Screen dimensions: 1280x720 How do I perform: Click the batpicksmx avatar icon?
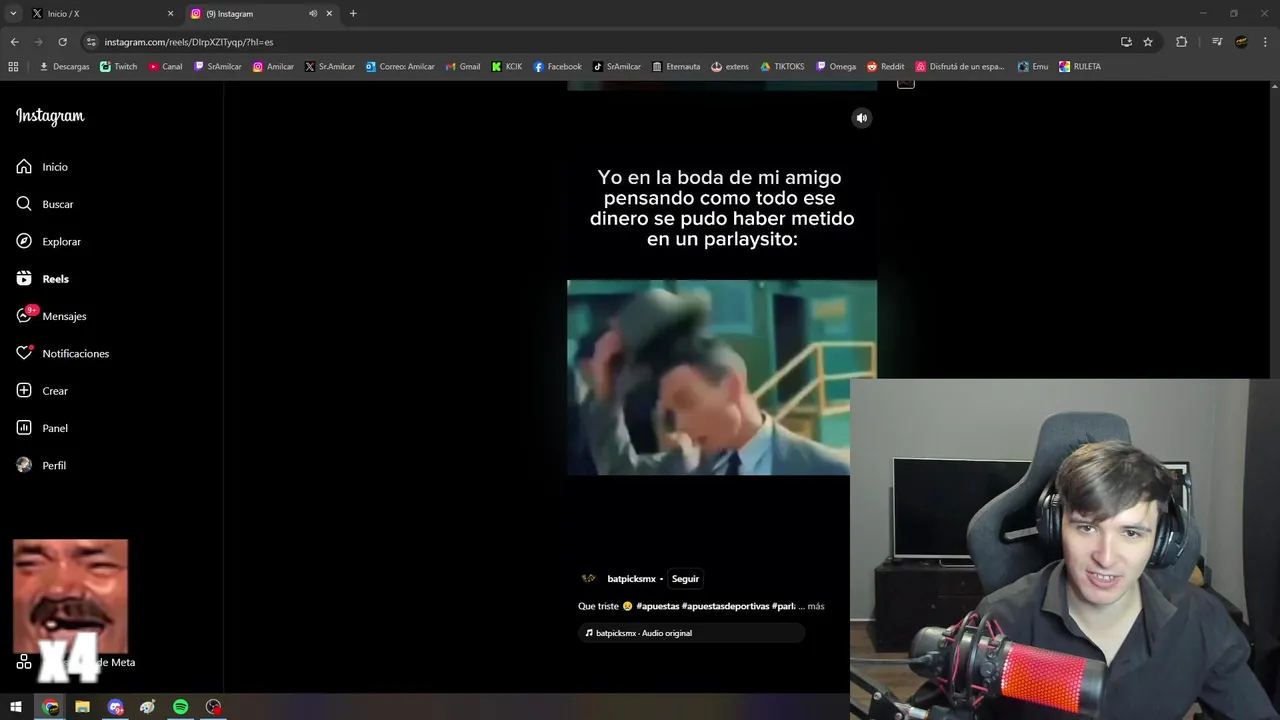pos(589,579)
